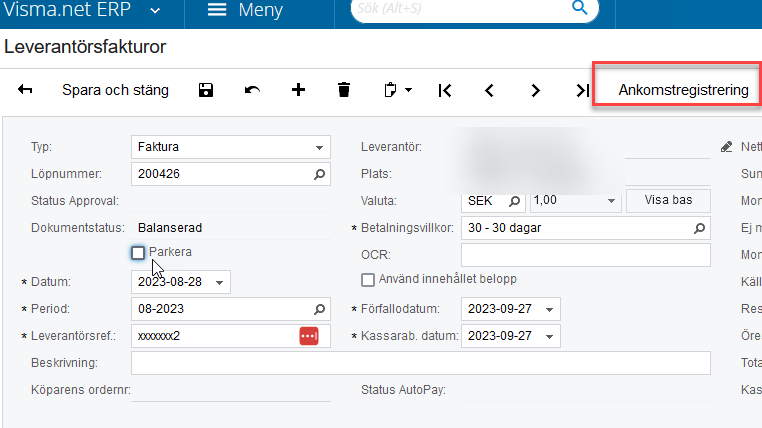Click into the Sök search field
This screenshot has width=762, height=428.
[462, 8]
